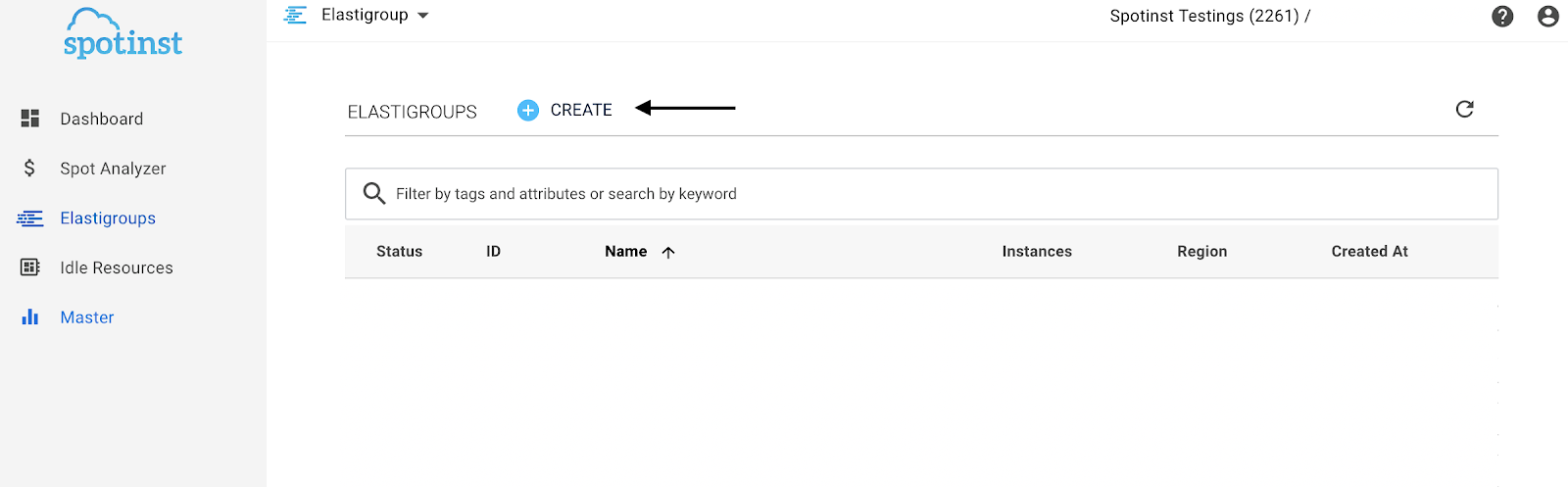
Task: Click the Spot Analyzer dollar icon
Action: [x=30, y=169]
